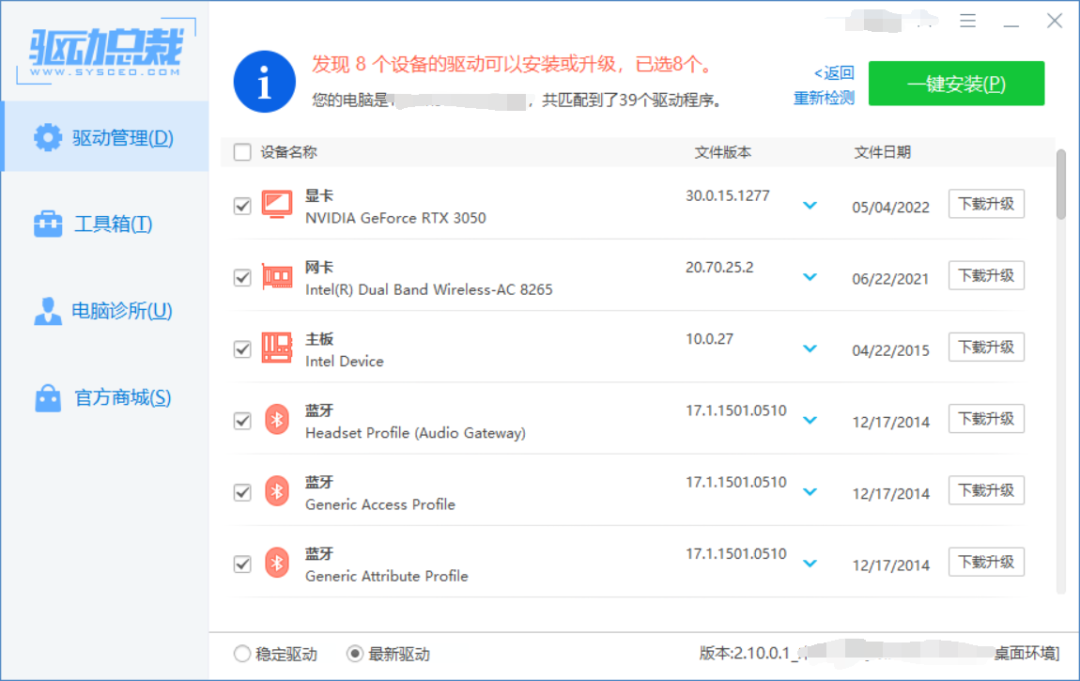Select the 稳定驱动 radio button
This screenshot has width=1080, height=681.
point(242,654)
